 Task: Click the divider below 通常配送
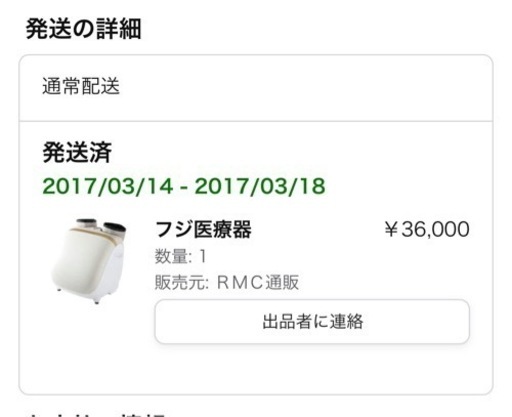coord(256,121)
